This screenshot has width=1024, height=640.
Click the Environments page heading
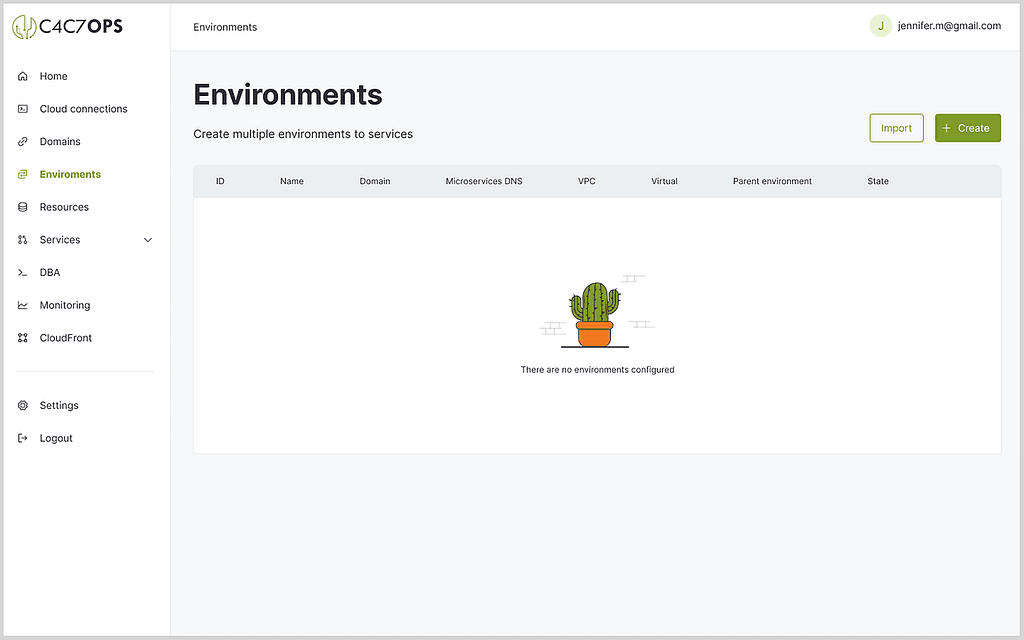click(288, 95)
